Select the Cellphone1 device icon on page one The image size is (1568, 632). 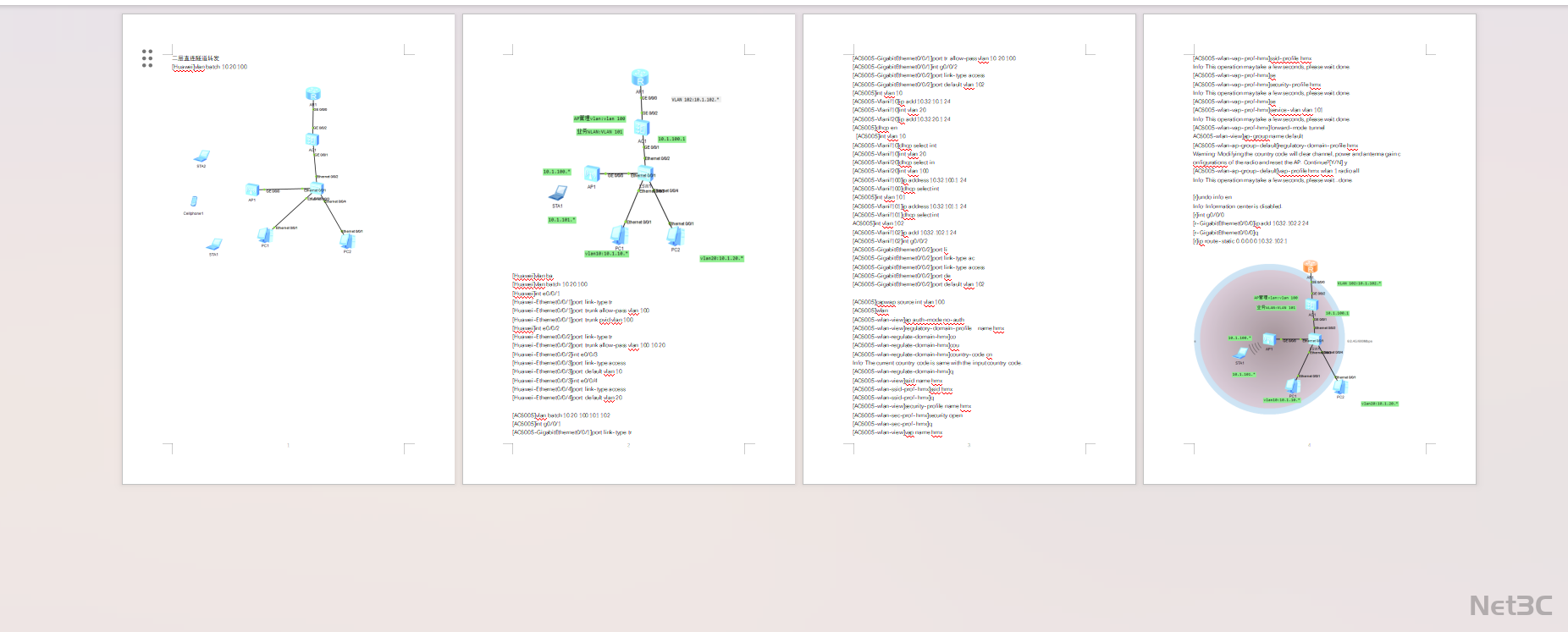click(x=194, y=201)
